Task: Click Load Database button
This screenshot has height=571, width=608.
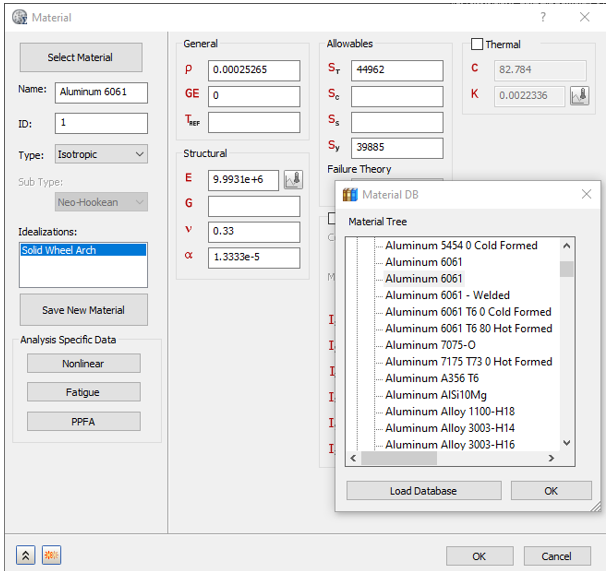Action: [x=424, y=491]
